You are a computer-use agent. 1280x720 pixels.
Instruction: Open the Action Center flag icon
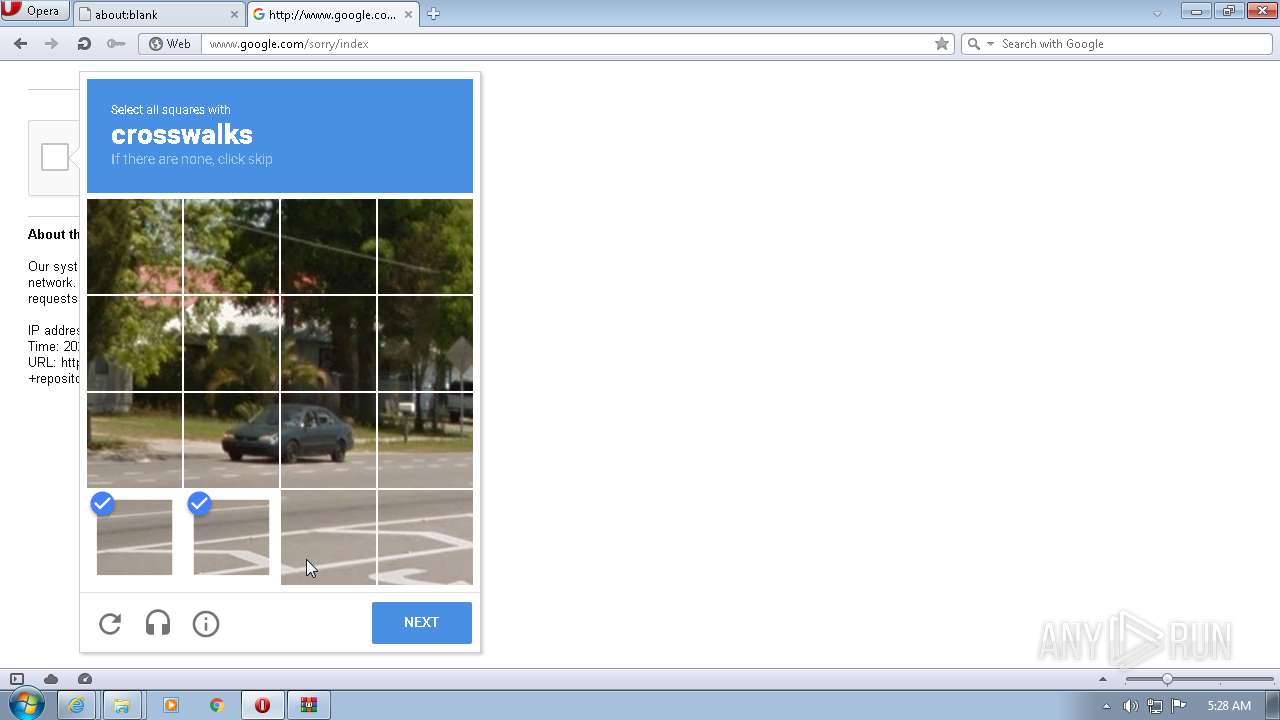pyautogui.click(x=1180, y=706)
